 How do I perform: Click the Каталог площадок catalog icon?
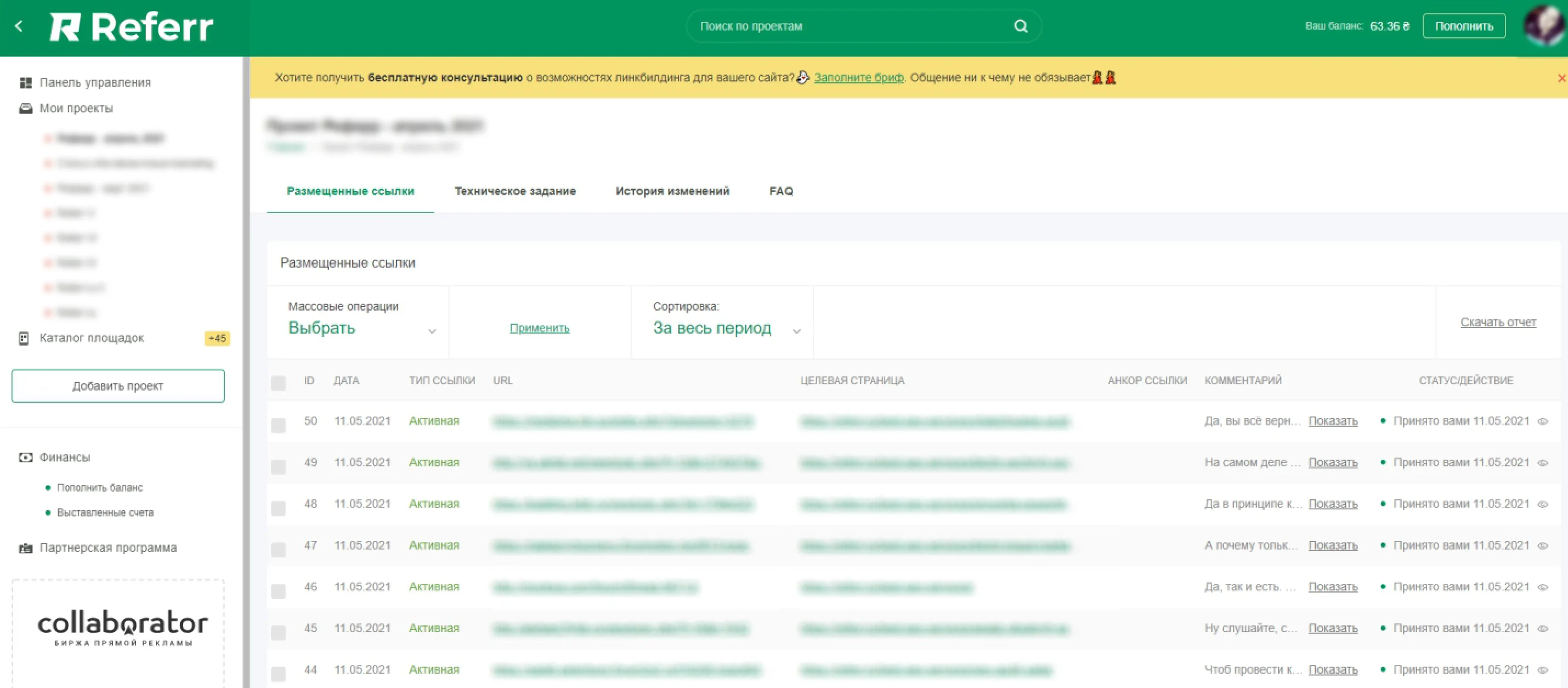24,339
